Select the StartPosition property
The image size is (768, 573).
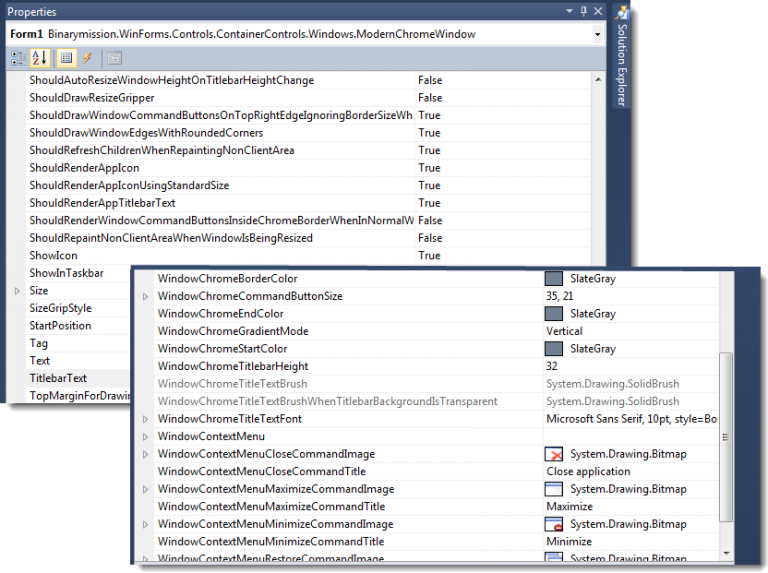point(60,326)
